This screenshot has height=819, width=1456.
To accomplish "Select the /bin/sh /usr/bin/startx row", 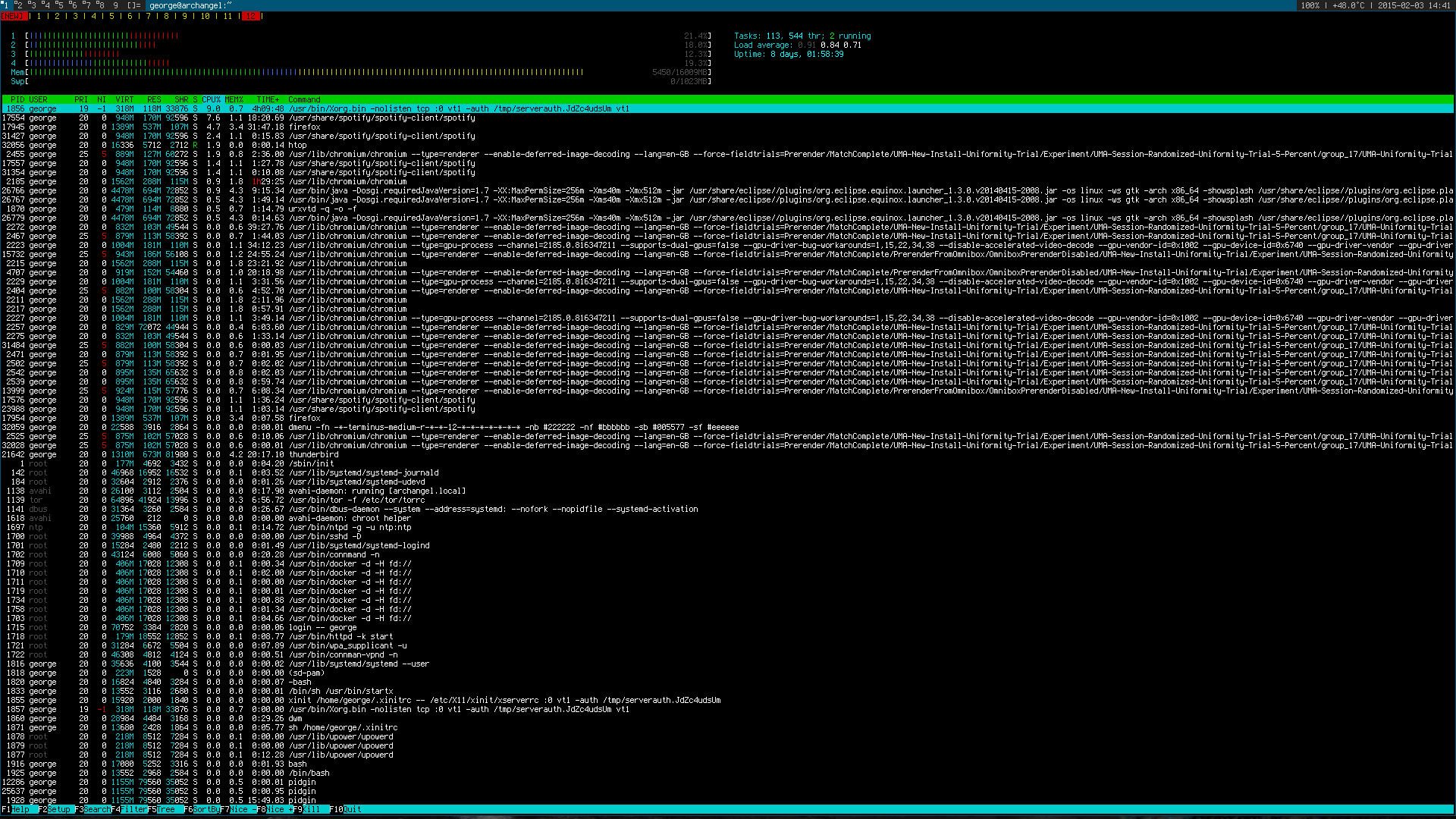I will coord(728,691).
